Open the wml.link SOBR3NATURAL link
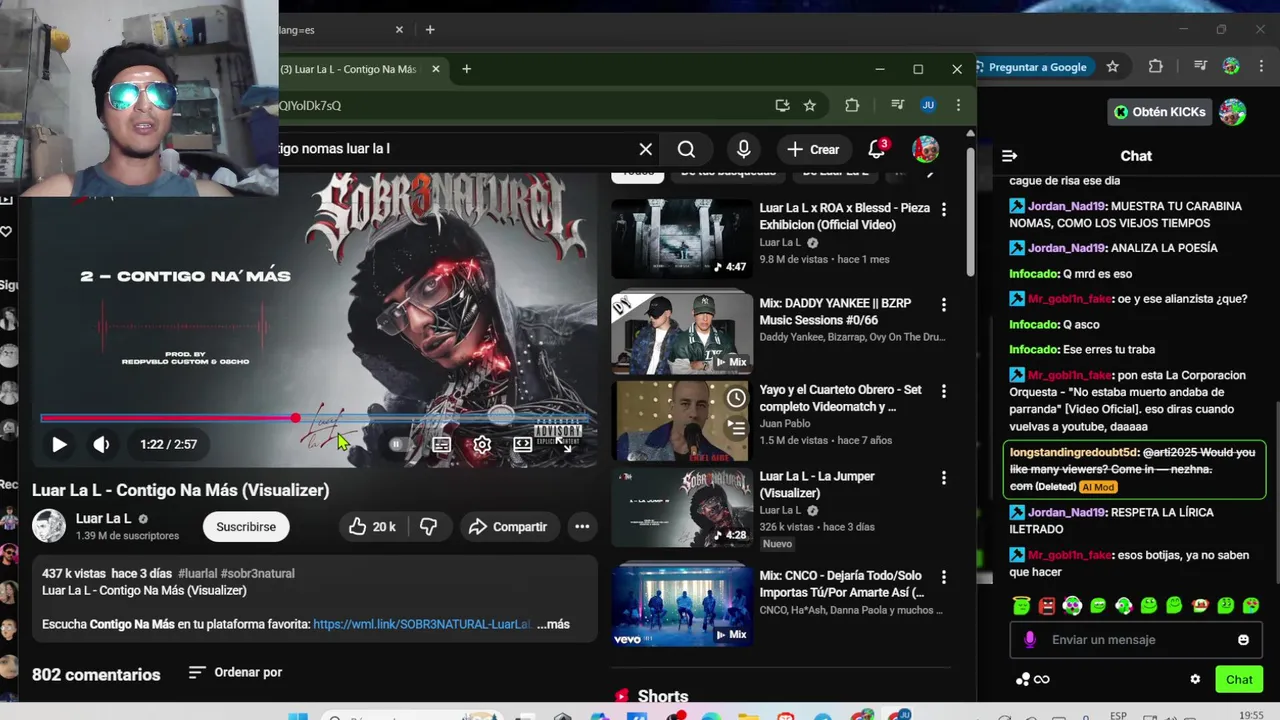 click(x=422, y=624)
